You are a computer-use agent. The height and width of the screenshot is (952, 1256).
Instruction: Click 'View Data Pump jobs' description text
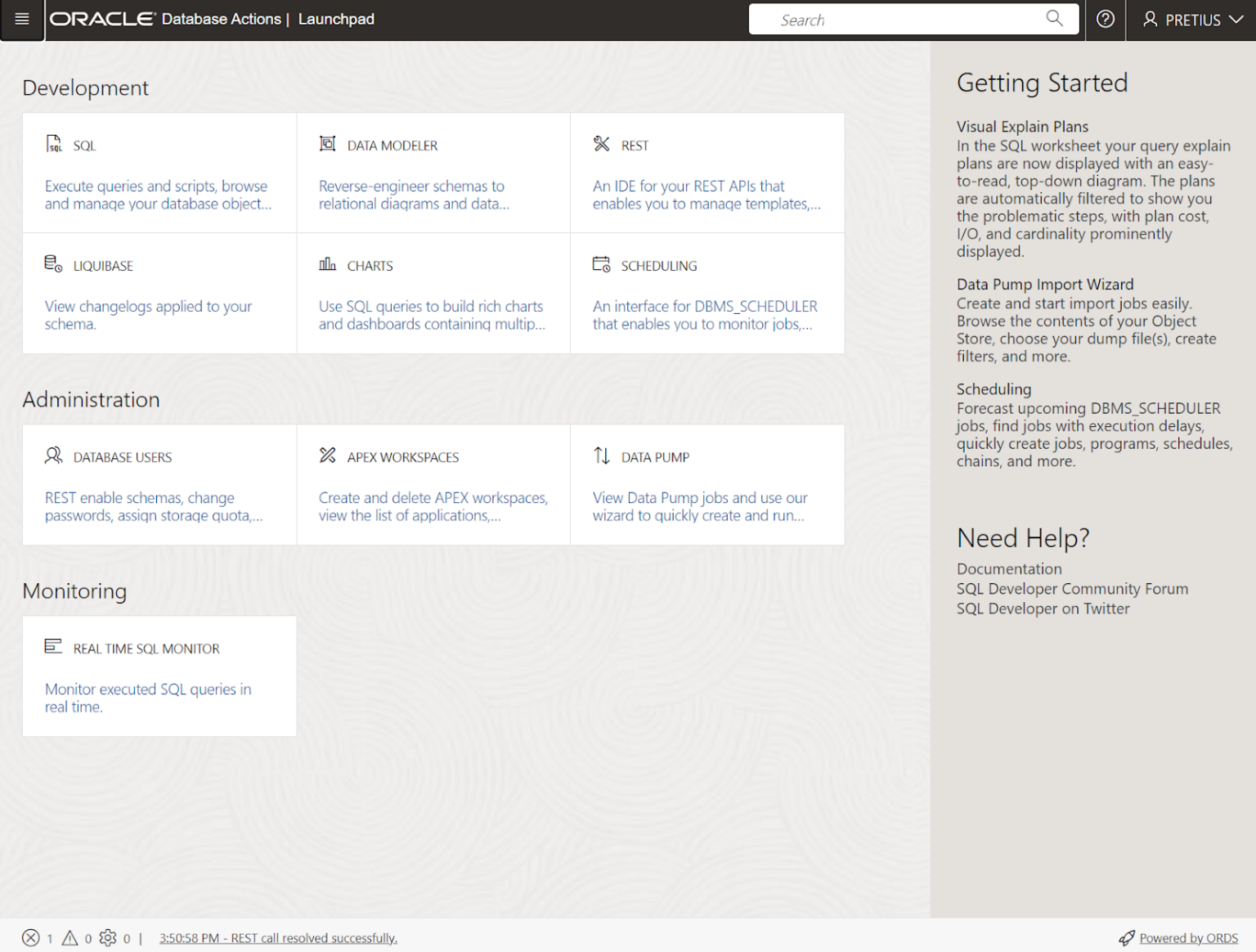point(700,506)
